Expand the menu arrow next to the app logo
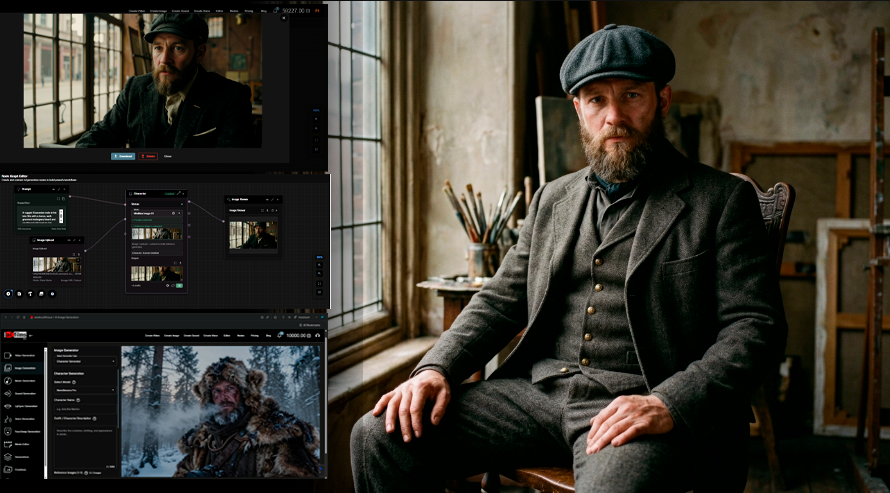Screen dimensions: 890x493 coord(31,335)
